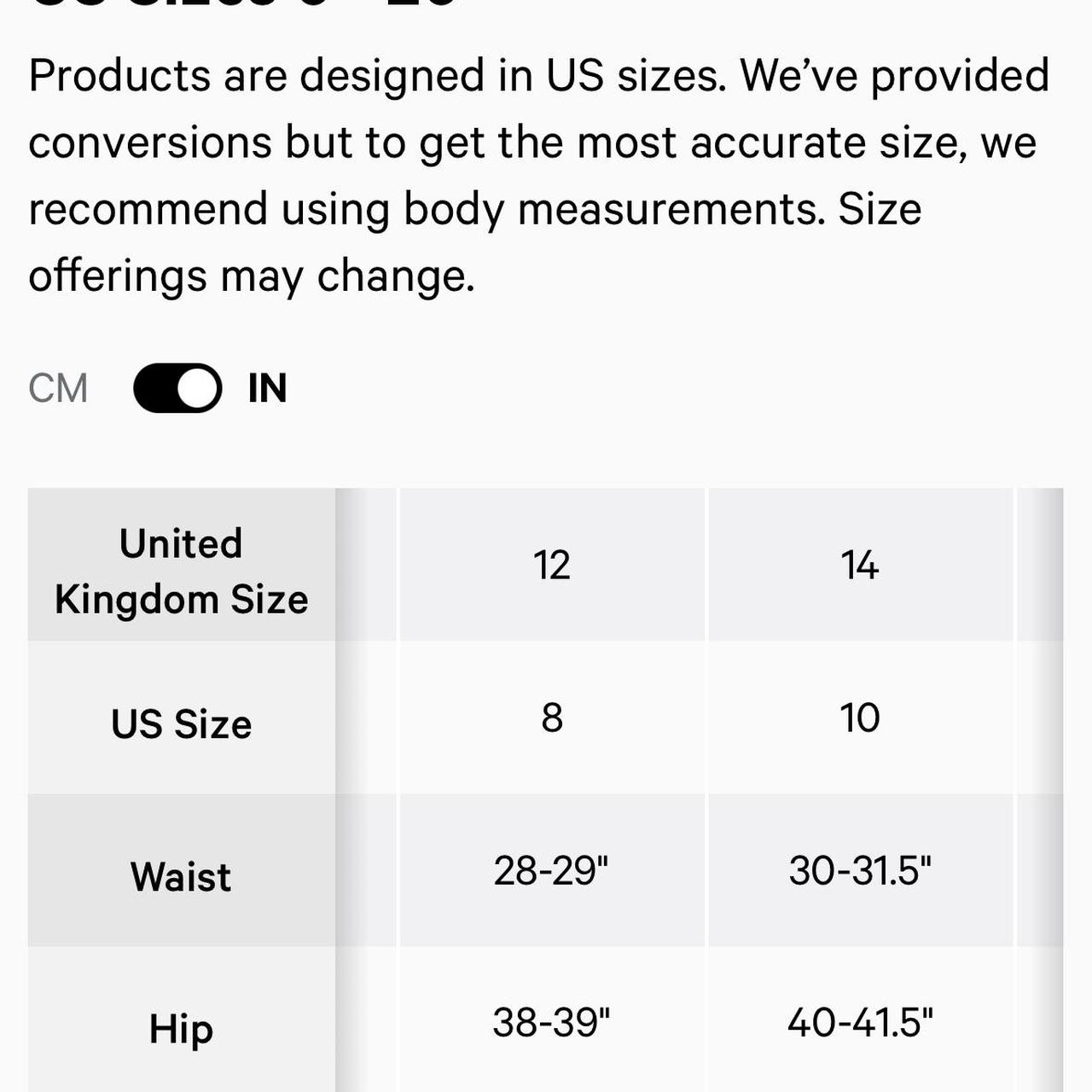The width and height of the screenshot is (1092, 1092).
Task: Click the cropped heading at the top
Action: point(243,4)
